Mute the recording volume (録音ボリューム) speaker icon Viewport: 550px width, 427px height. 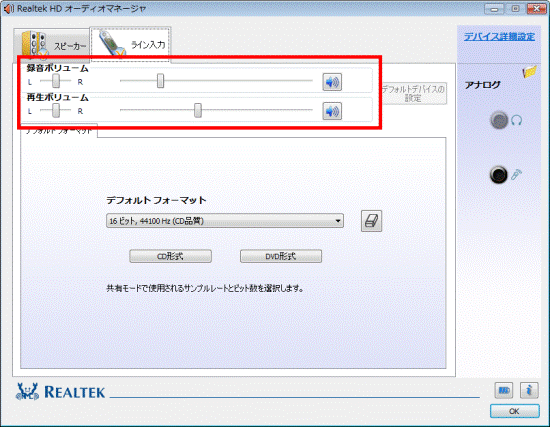332,82
